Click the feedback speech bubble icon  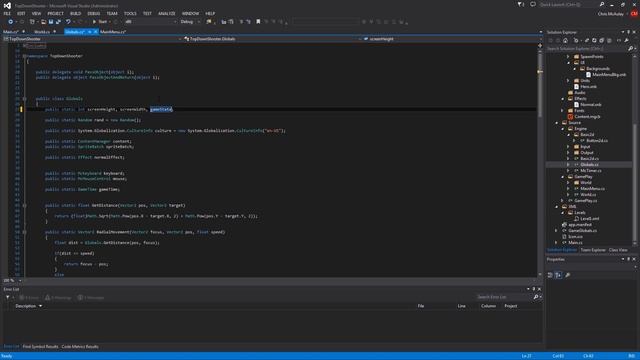click(533, 4)
